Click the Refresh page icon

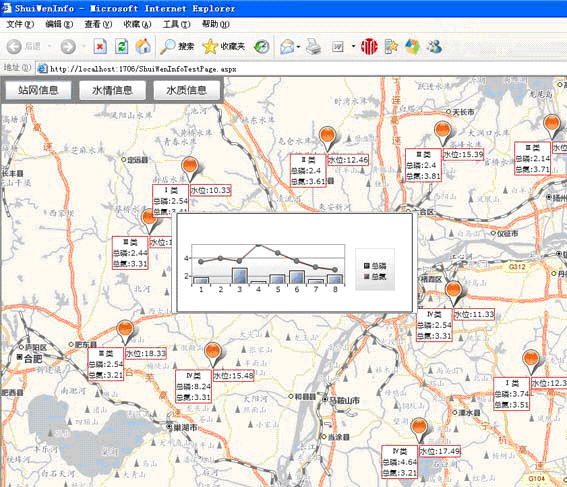(x=122, y=46)
